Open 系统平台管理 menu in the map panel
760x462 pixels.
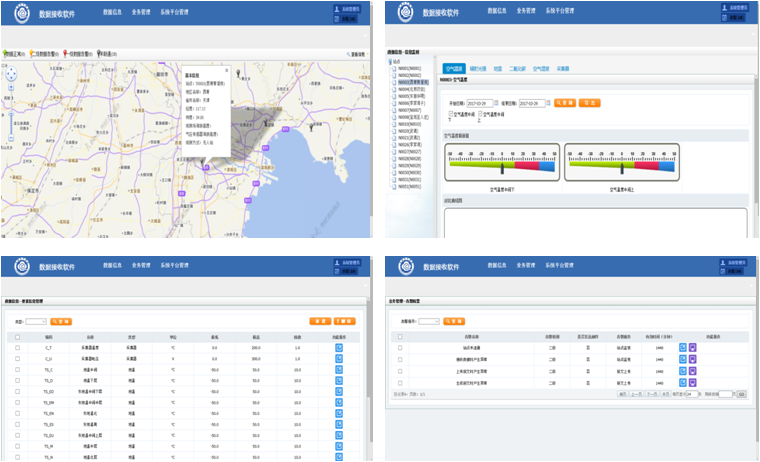pos(174,12)
